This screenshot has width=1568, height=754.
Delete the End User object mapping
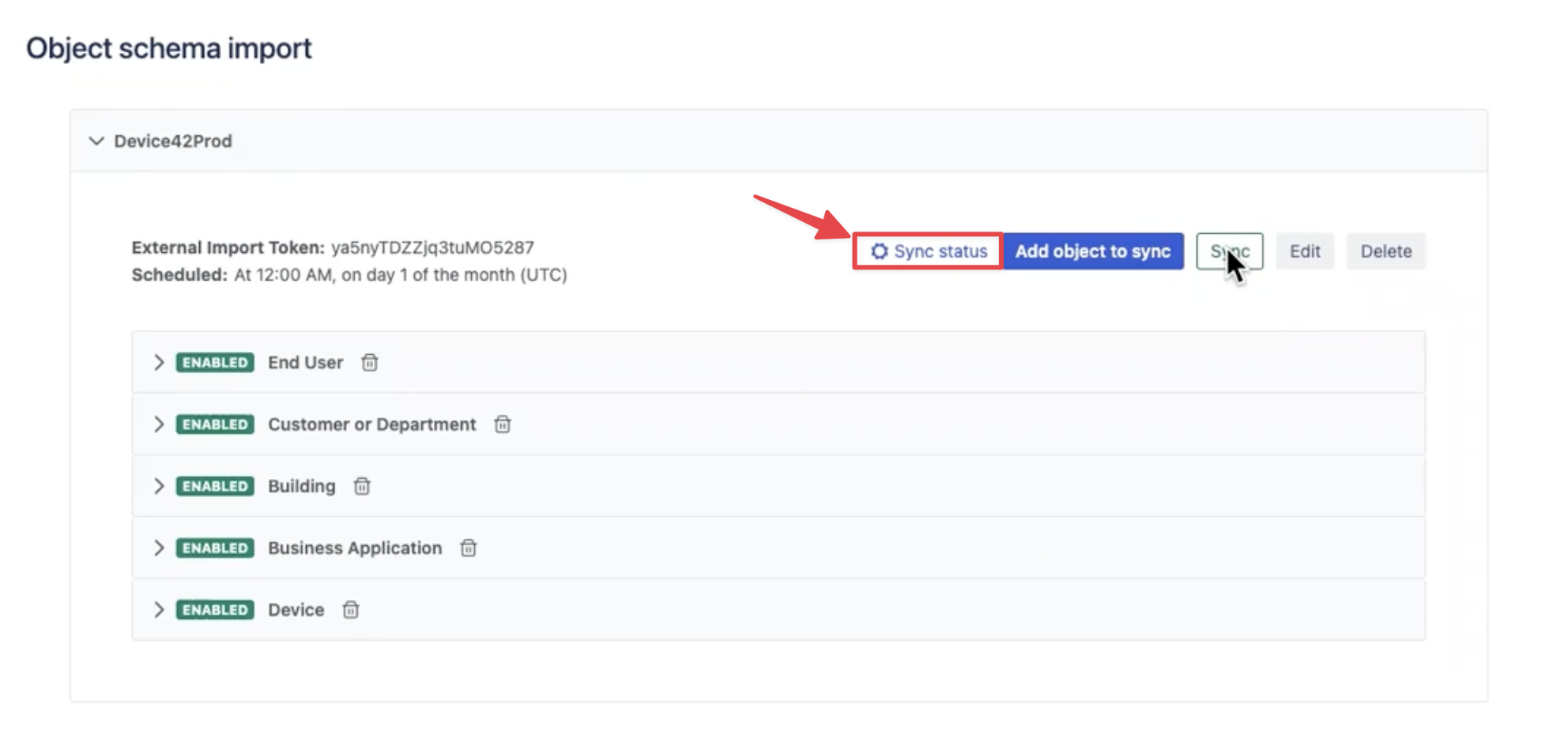[369, 362]
